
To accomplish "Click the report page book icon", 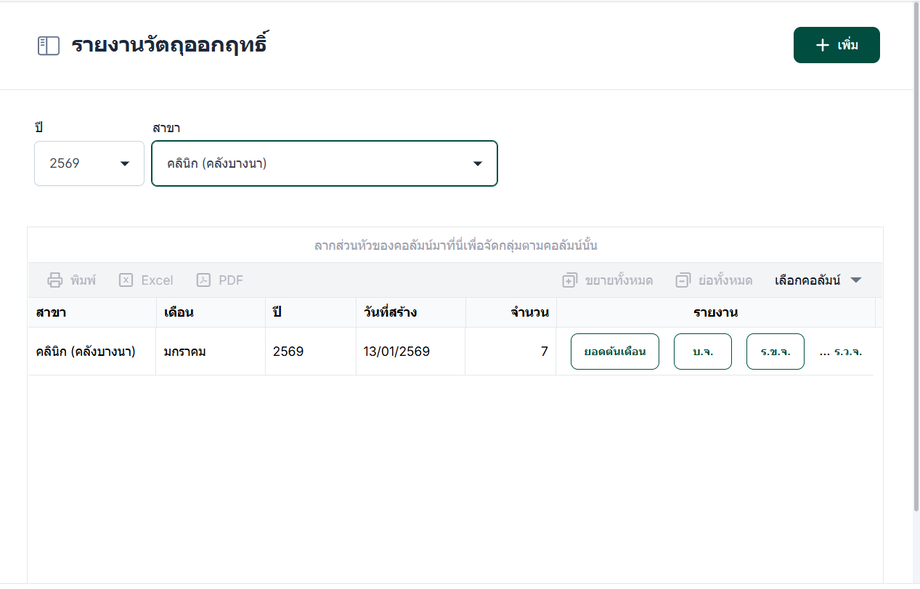I will pyautogui.click(x=48, y=46).
